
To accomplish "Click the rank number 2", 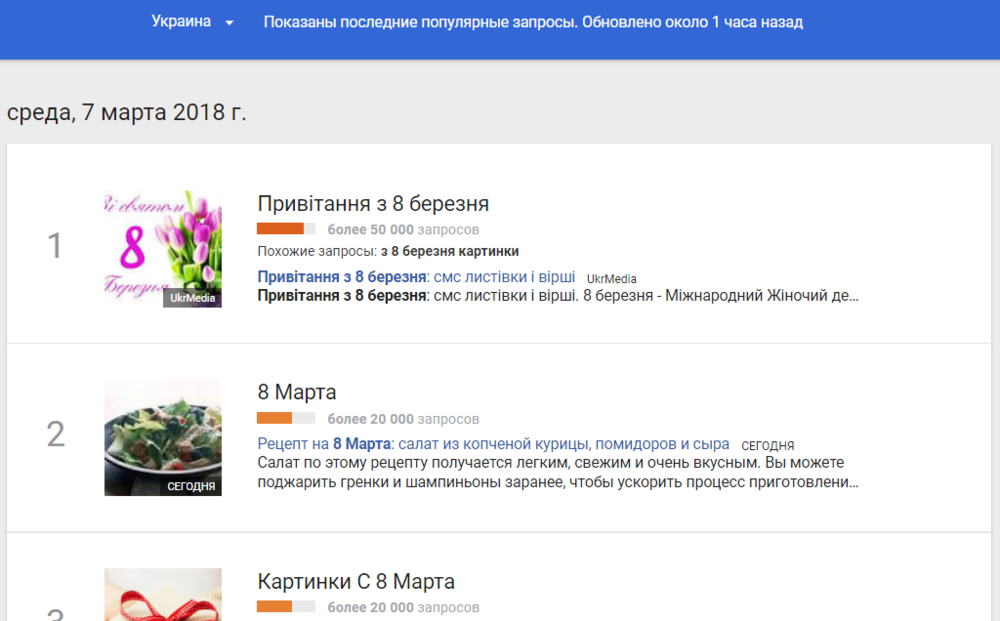I will pyautogui.click(x=56, y=434).
